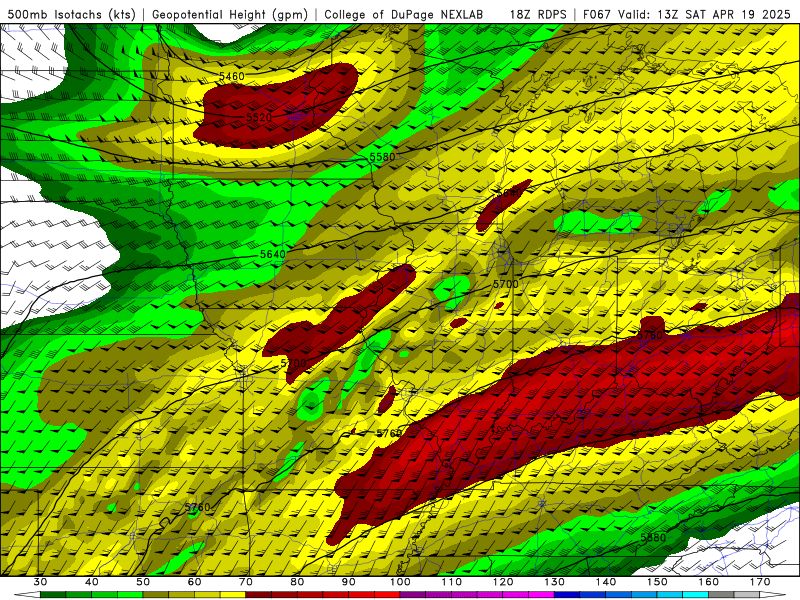Pick the dark red swatch right of 70
Image resolution: width=800 pixels, height=600 pixels.
click(259, 595)
